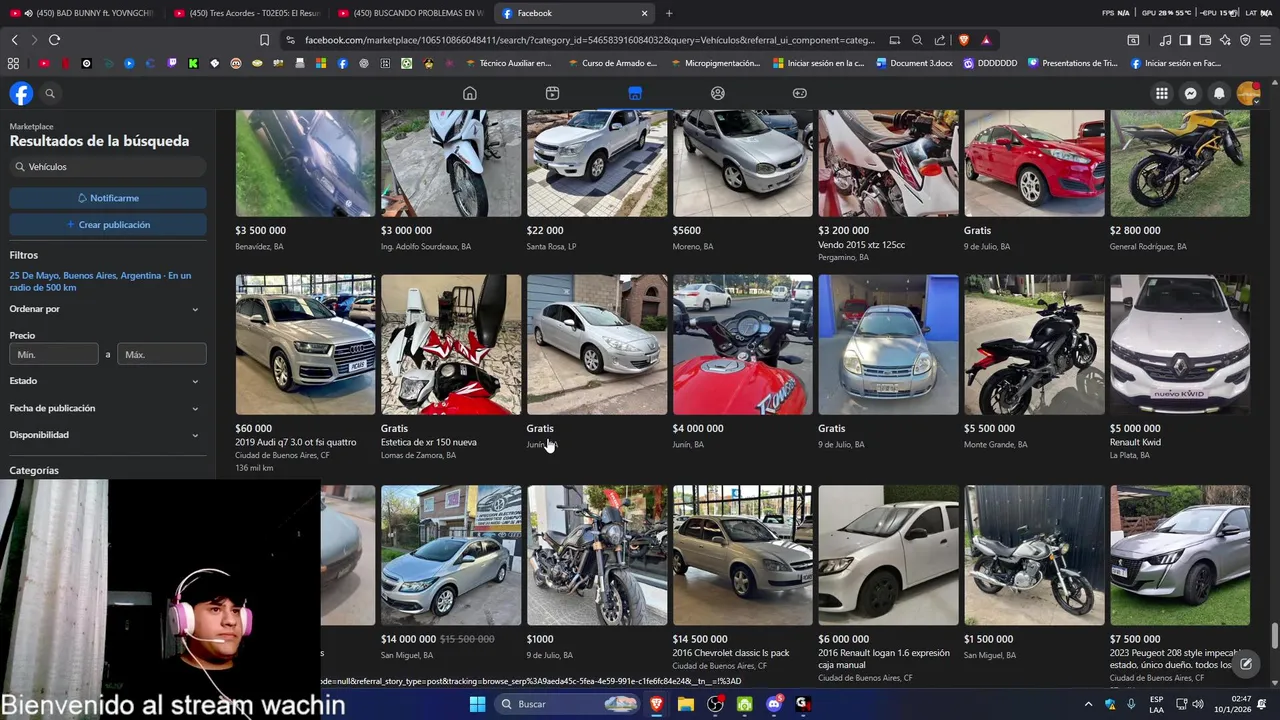Open the 2016 Renault logan 1.6 listing

click(888, 555)
